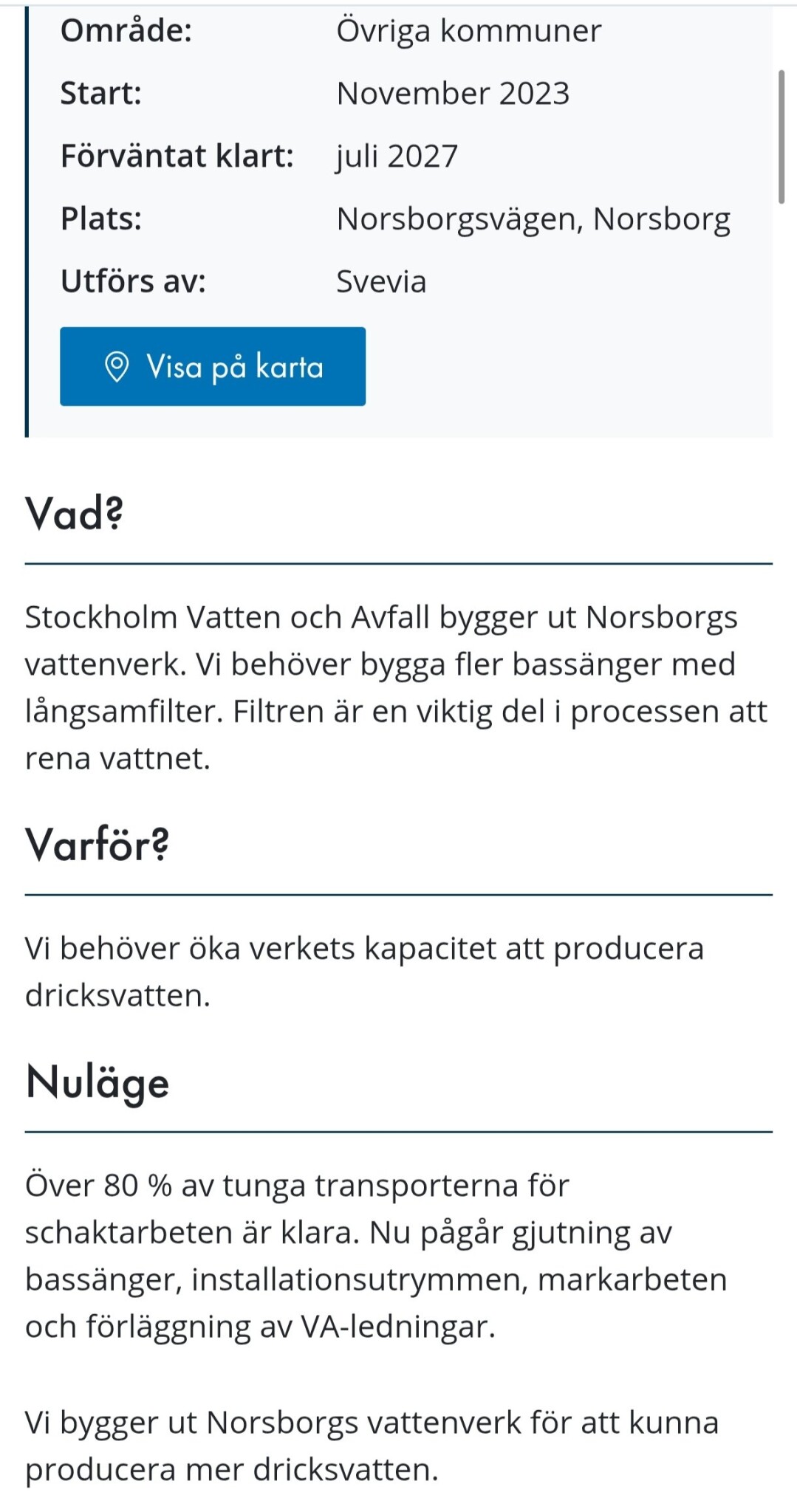
Task: Open the Visa på karta button
Action: click(213, 366)
